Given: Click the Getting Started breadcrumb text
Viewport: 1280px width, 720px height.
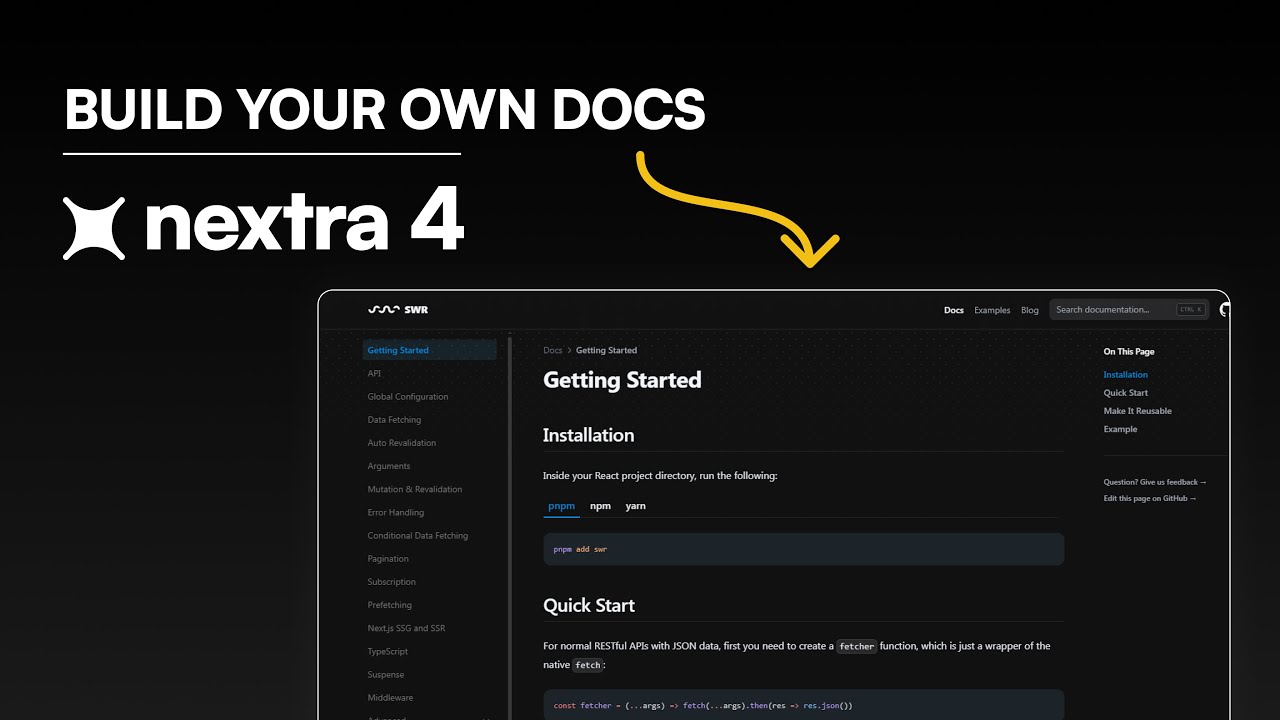Looking at the screenshot, I should click(x=606, y=350).
